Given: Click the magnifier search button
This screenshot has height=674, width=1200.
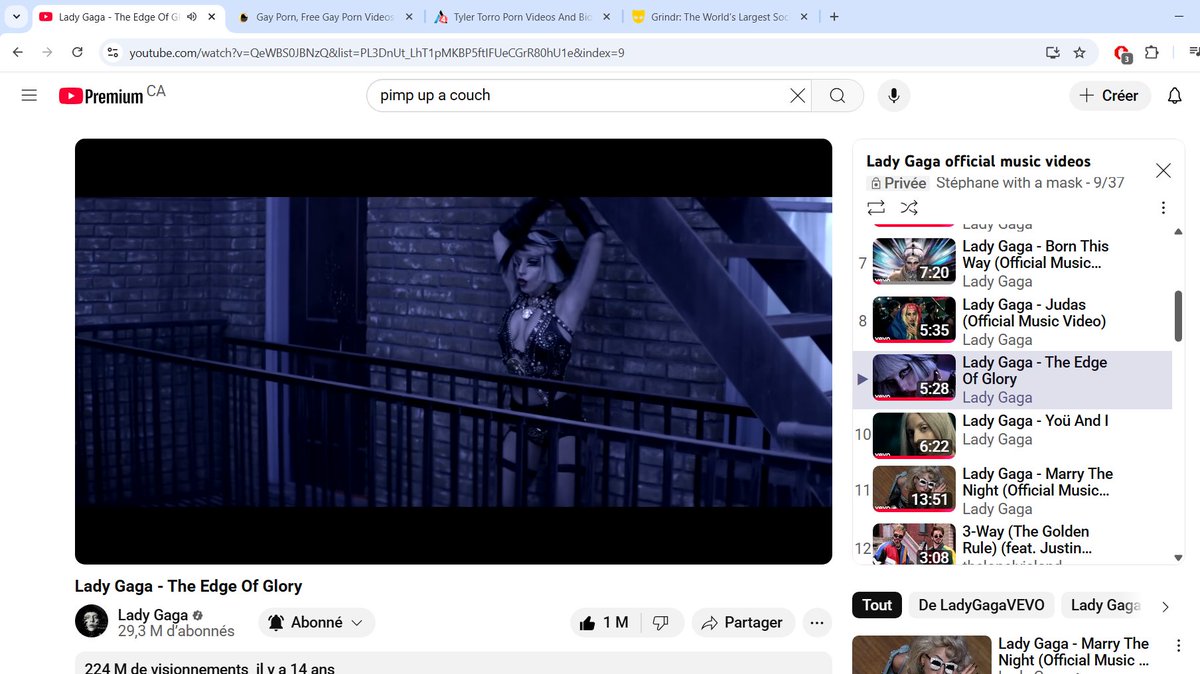Looking at the screenshot, I should (838, 96).
